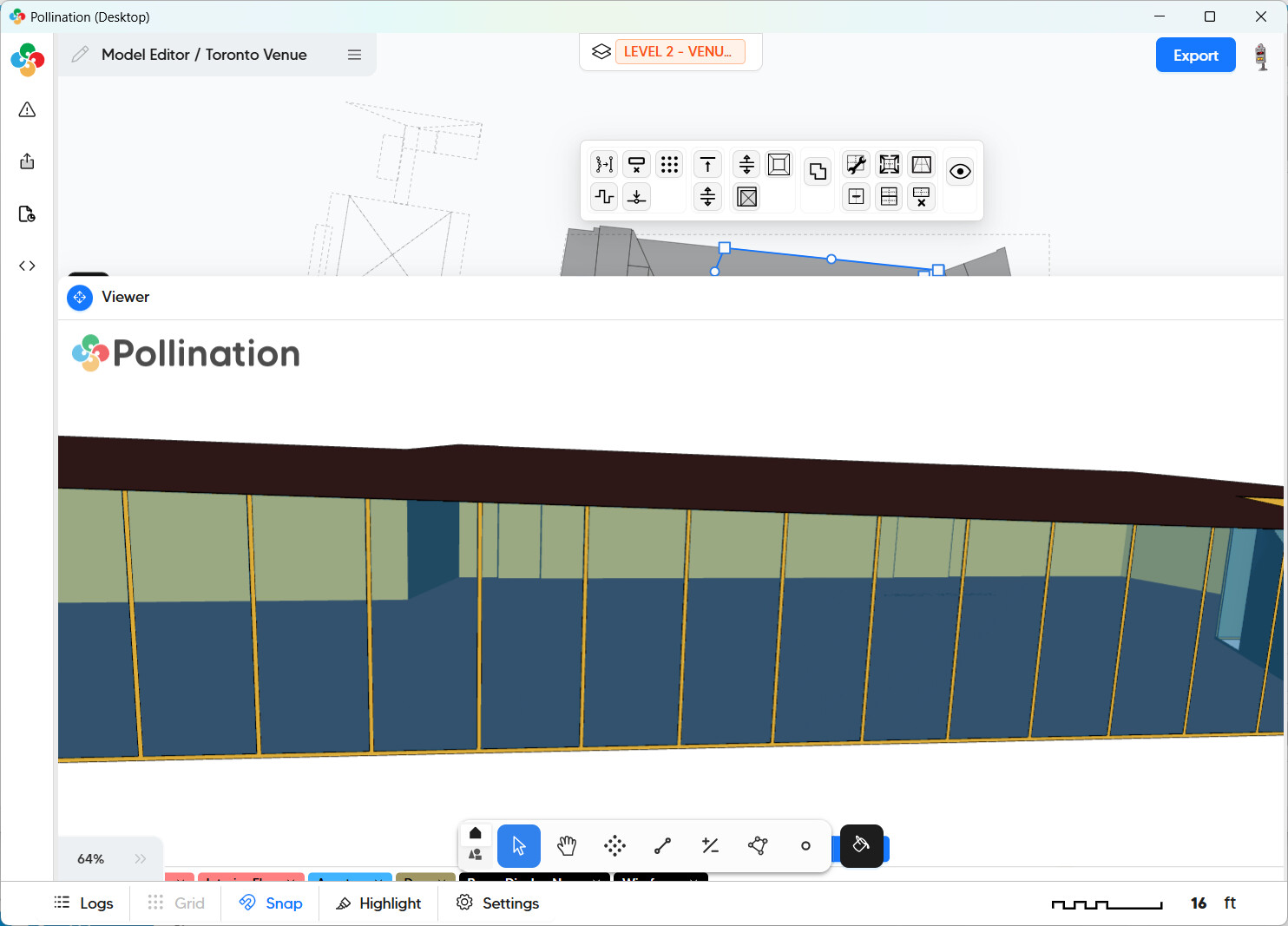Pick the line measure tool in the Viewer toolbar

point(662,845)
